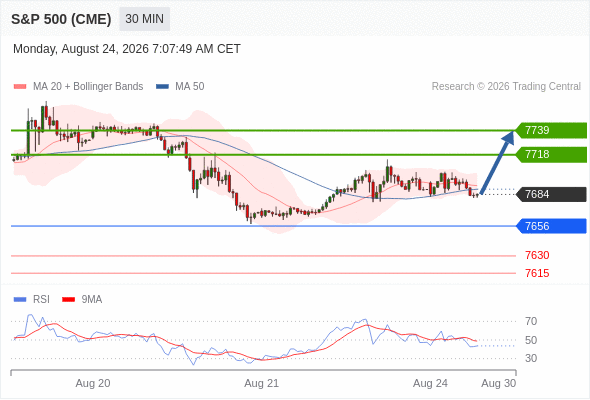The width and height of the screenshot is (590, 400).
Task: Click the Research © 2026 Trading Central text
Action: point(506,87)
